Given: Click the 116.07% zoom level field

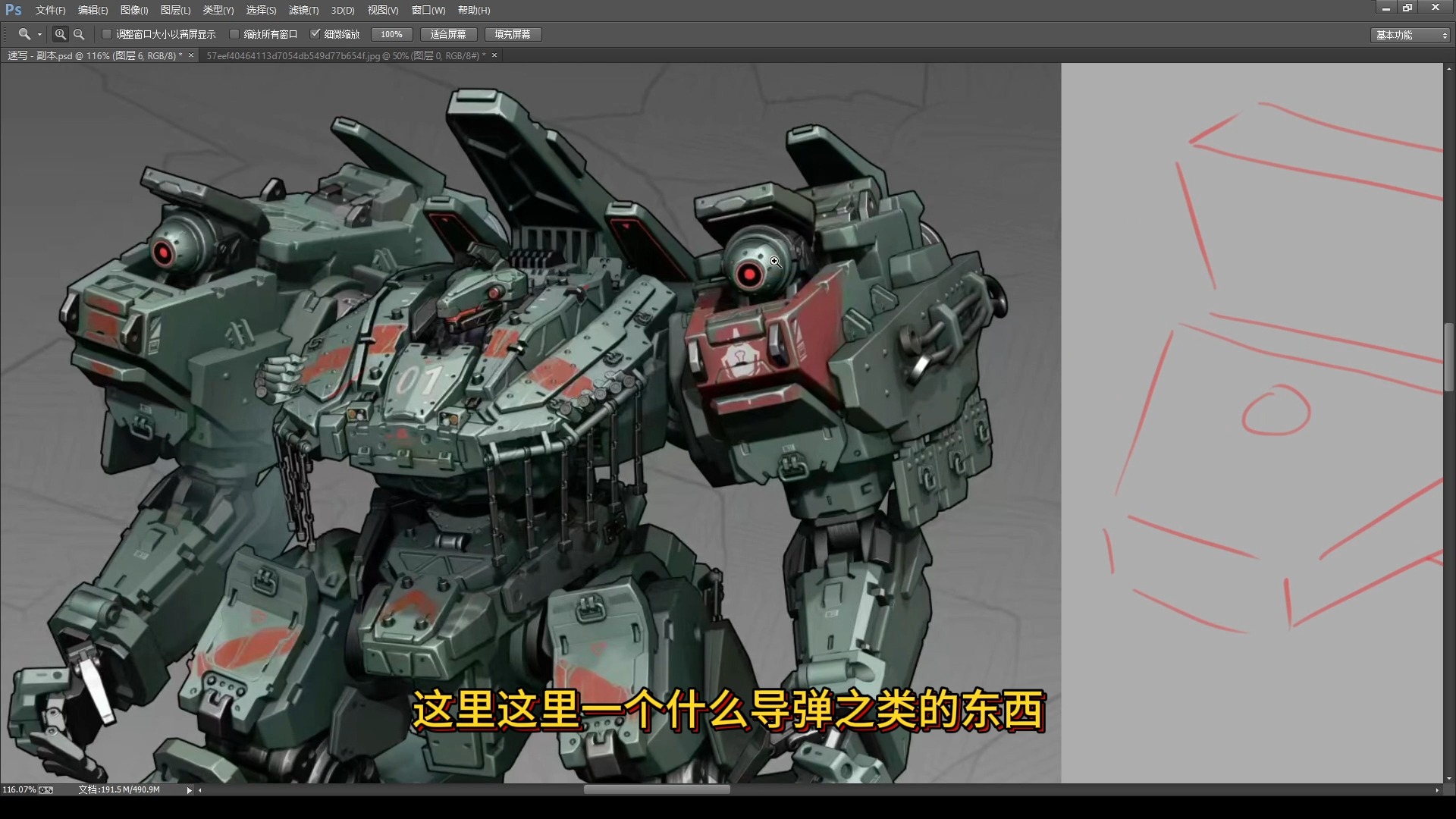Looking at the screenshot, I should 19,790.
